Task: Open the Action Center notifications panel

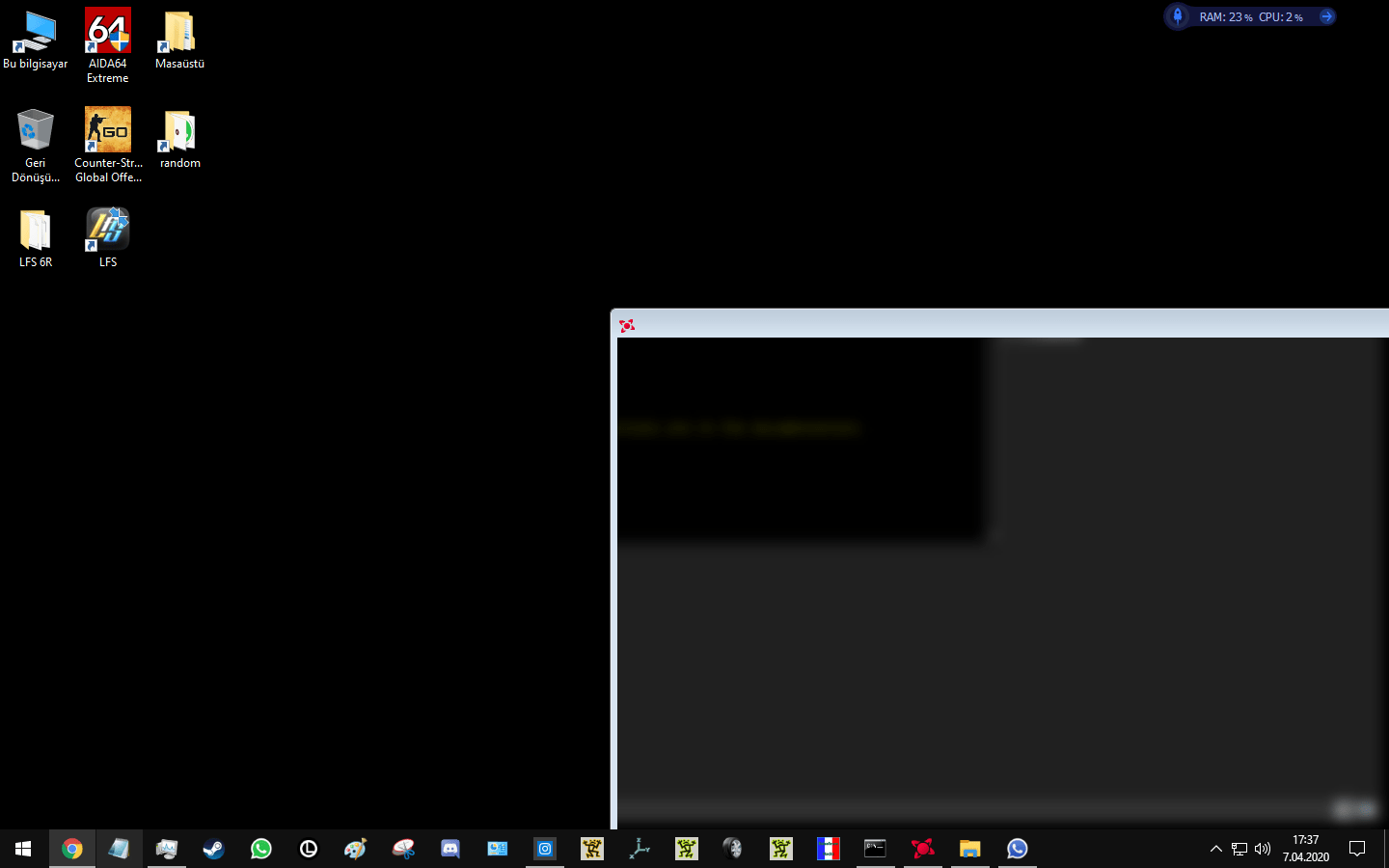Action: pyautogui.click(x=1357, y=849)
